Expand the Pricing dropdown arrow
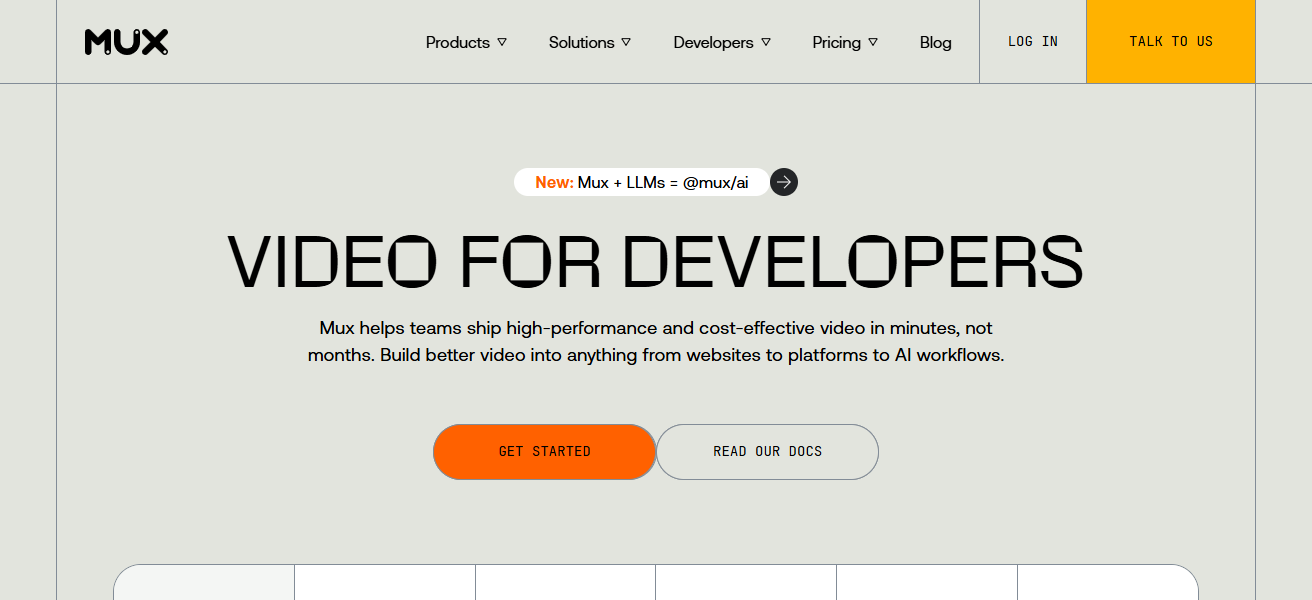Image resolution: width=1312 pixels, height=600 pixels. click(x=873, y=42)
